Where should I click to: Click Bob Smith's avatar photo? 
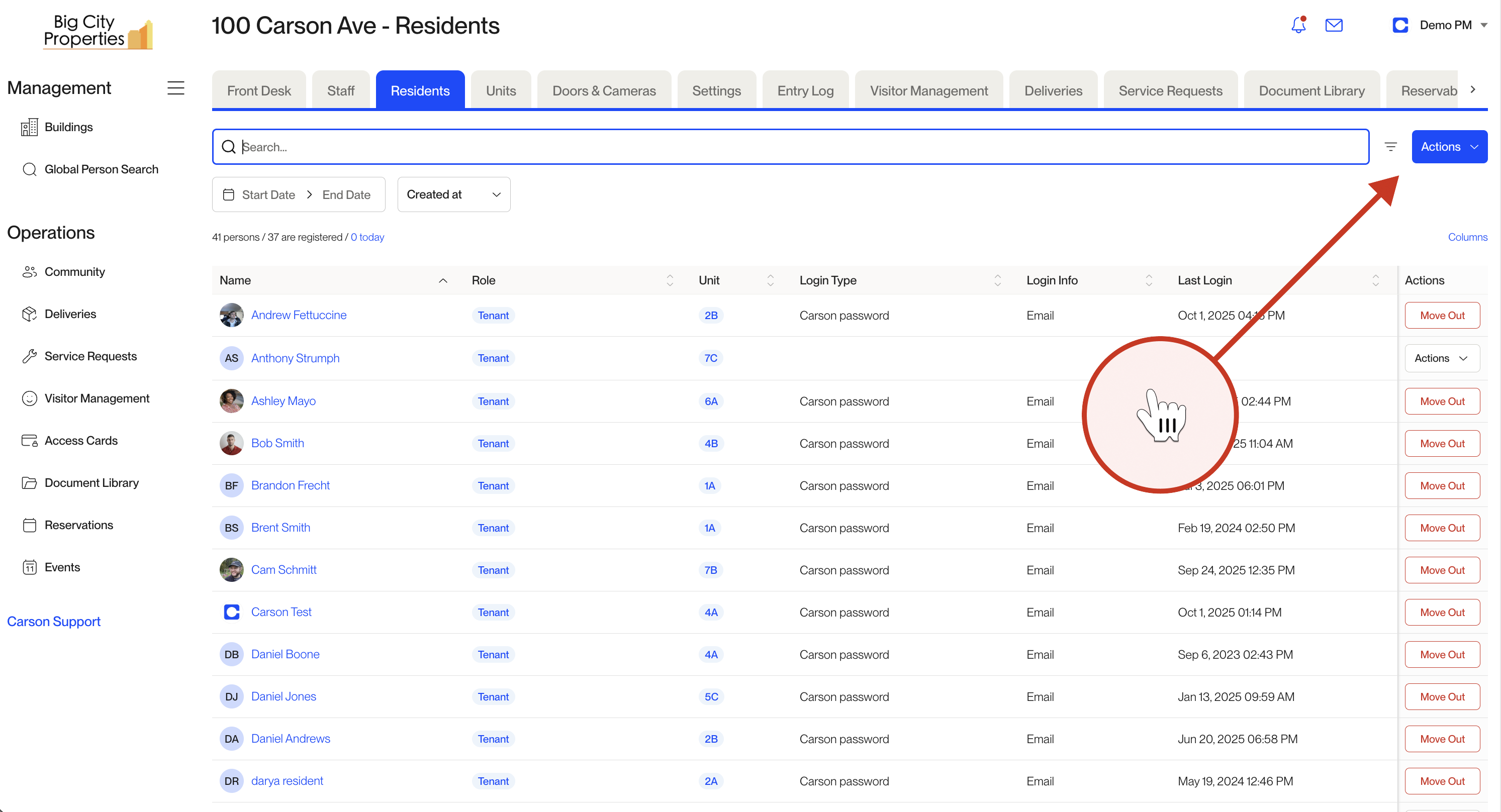[x=231, y=443]
